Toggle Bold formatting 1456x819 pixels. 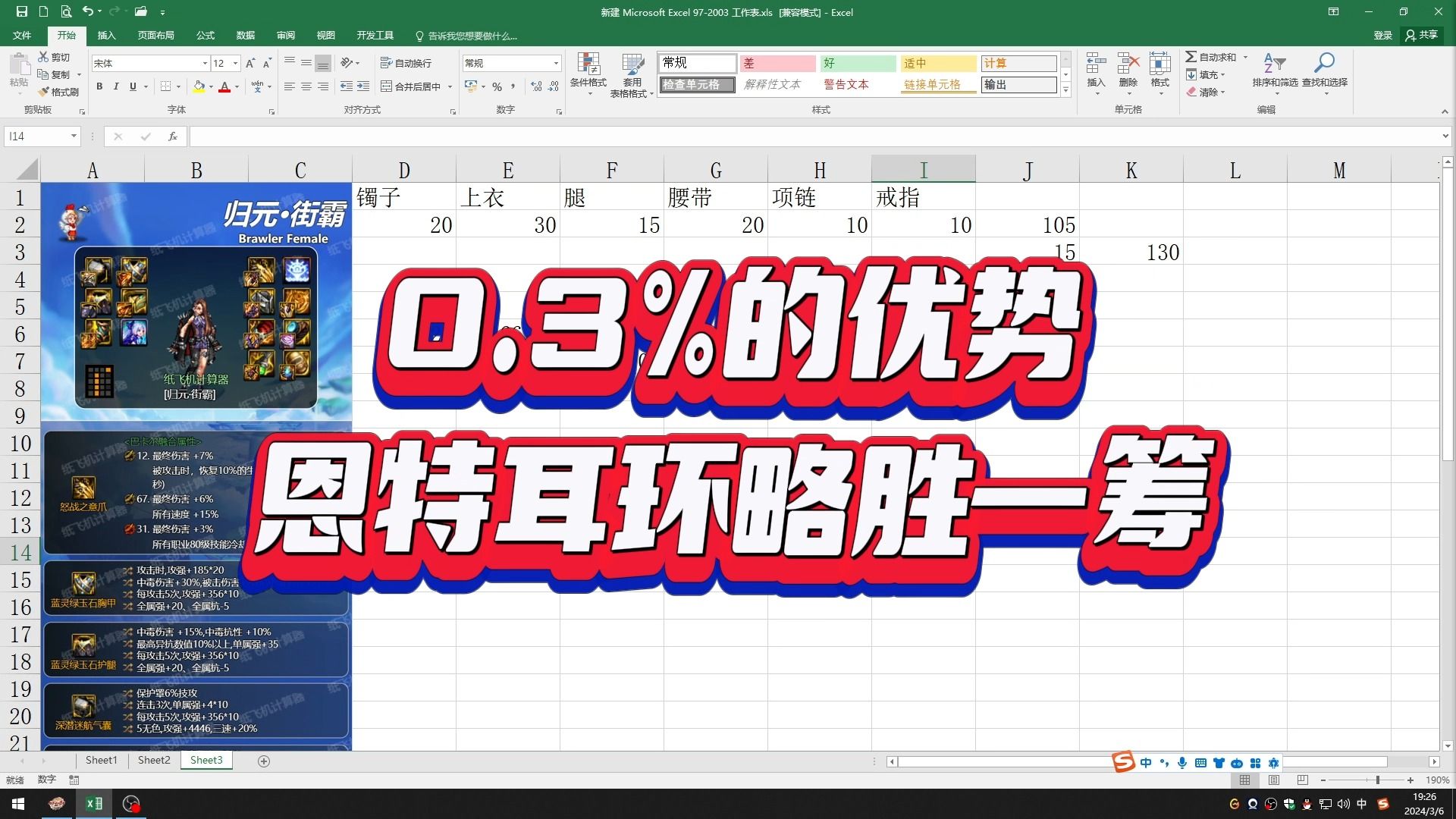pos(99,86)
